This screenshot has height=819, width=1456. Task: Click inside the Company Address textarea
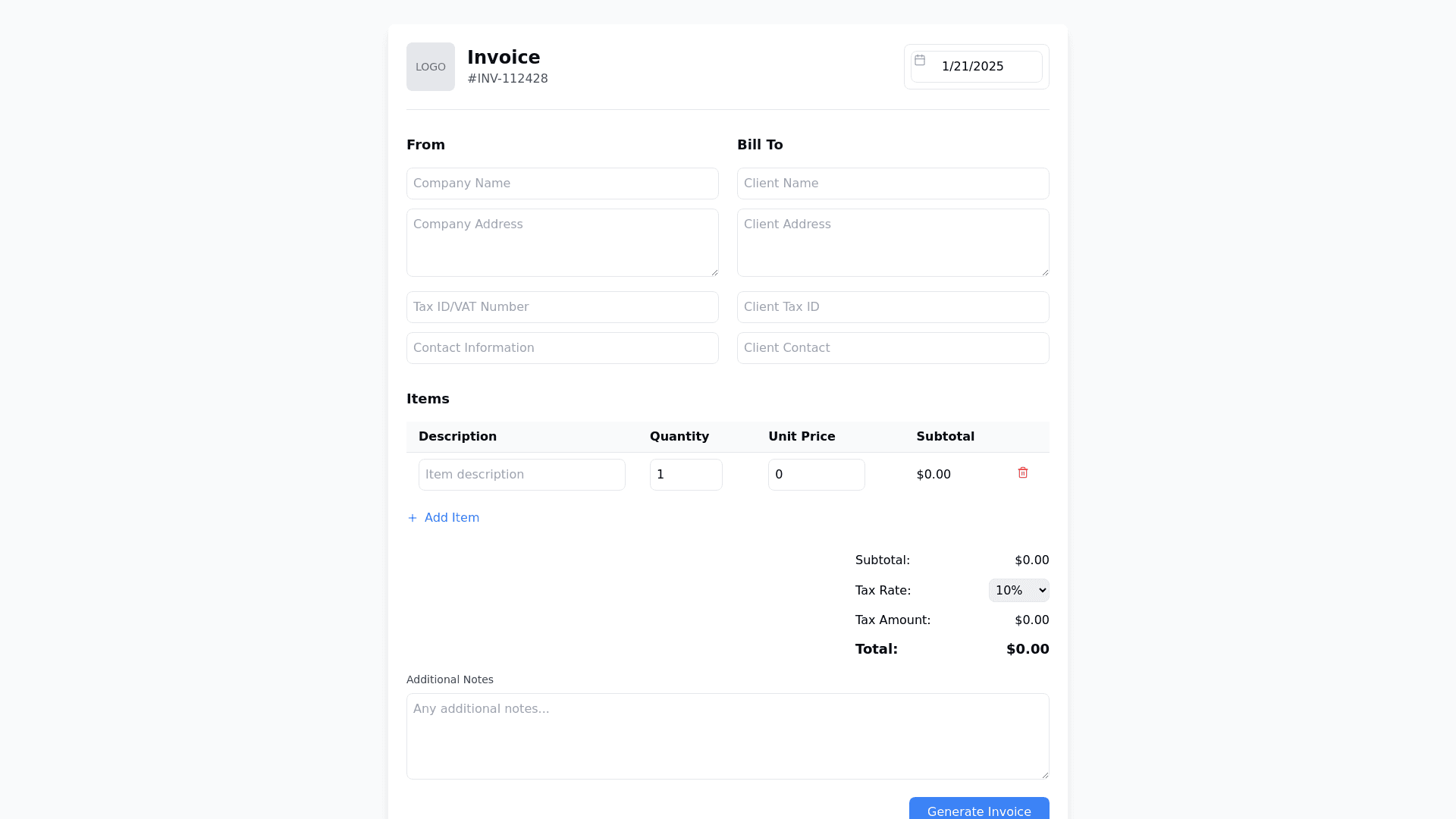tap(562, 242)
